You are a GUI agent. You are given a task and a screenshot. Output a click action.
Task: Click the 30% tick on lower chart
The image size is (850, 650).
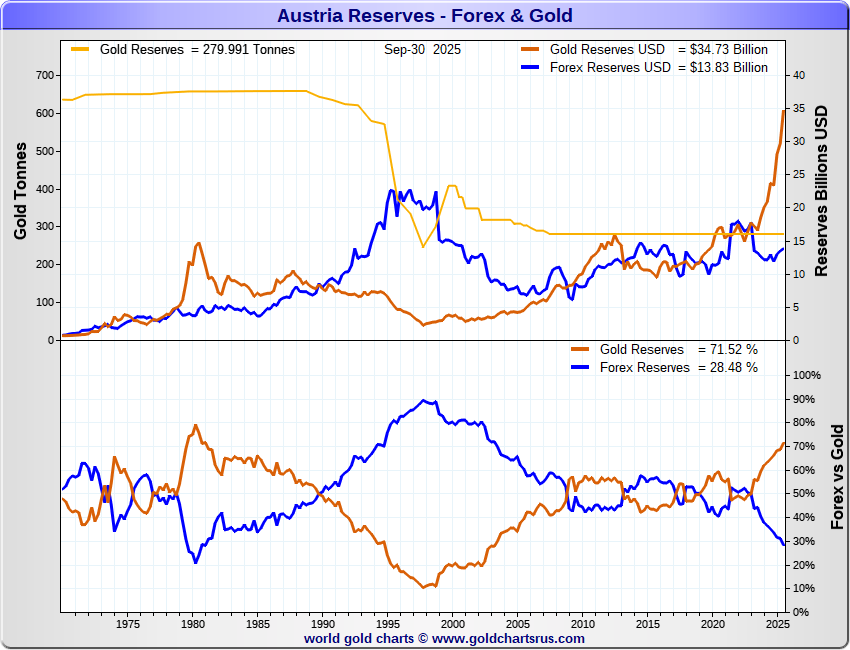pos(803,541)
